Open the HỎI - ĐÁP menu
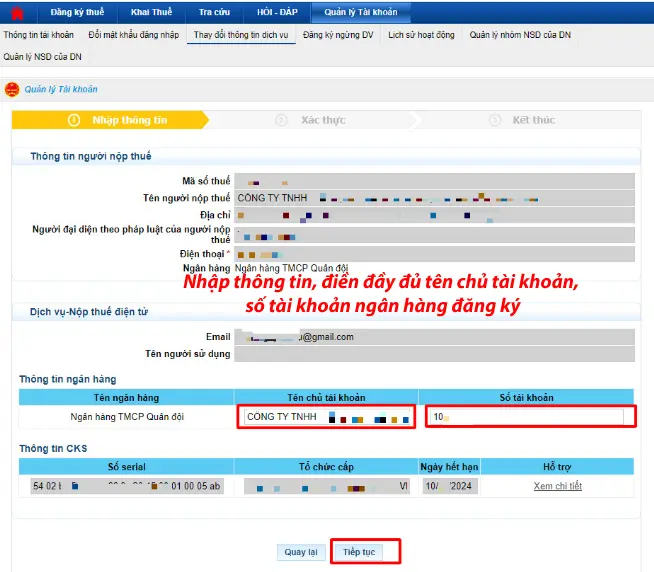The width and height of the screenshot is (654, 572). tap(277, 13)
